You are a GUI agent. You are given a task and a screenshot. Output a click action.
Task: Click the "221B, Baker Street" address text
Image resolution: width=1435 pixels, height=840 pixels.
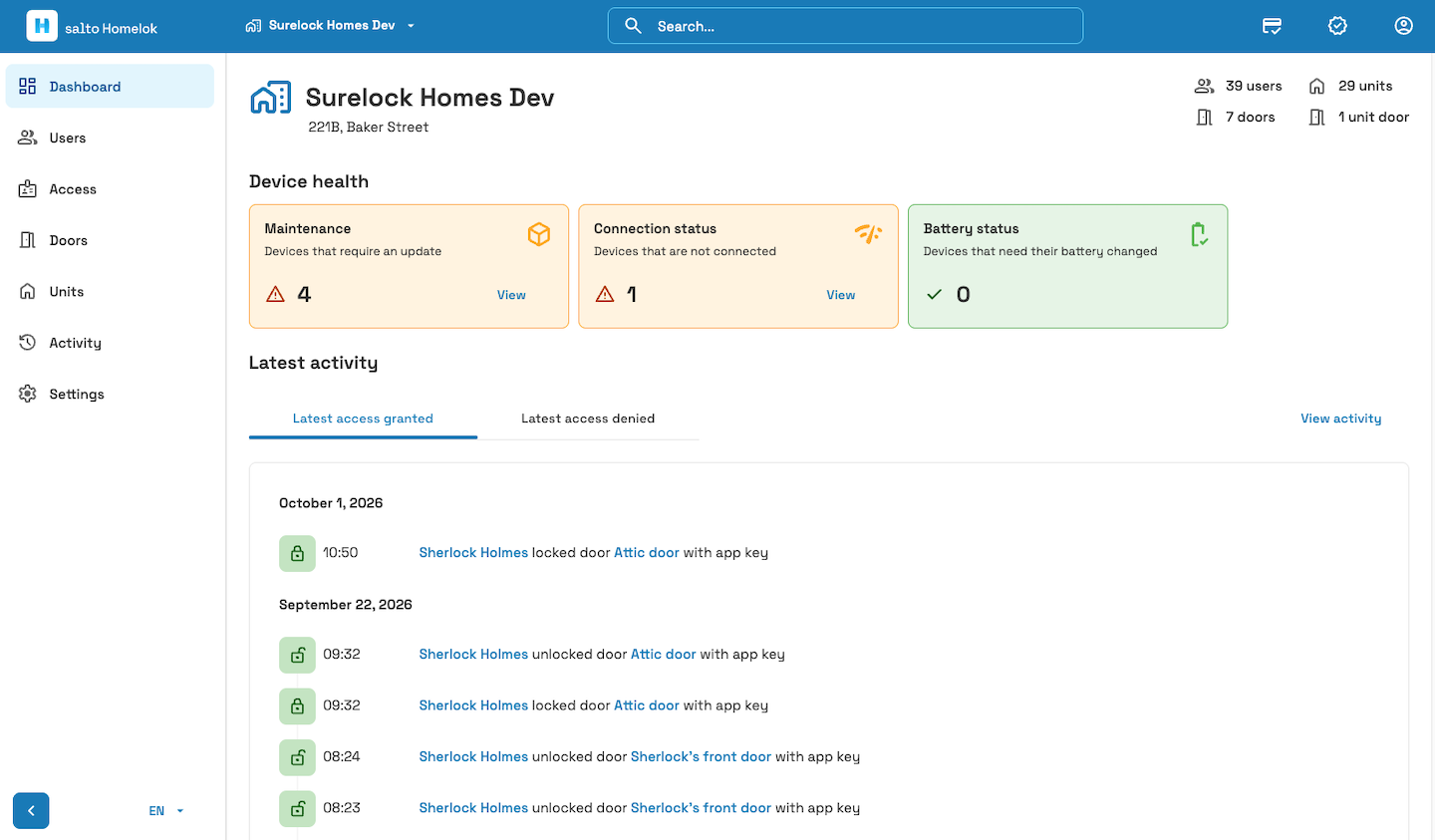(369, 128)
